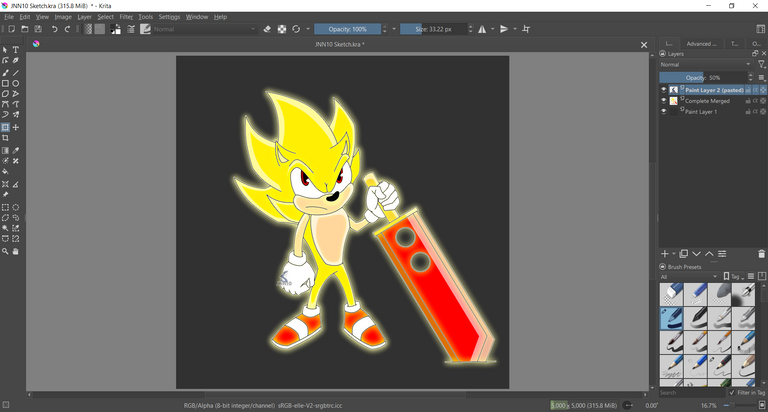The height and width of the screenshot is (412, 768).
Task: Select the Move tool
Action: point(16,127)
